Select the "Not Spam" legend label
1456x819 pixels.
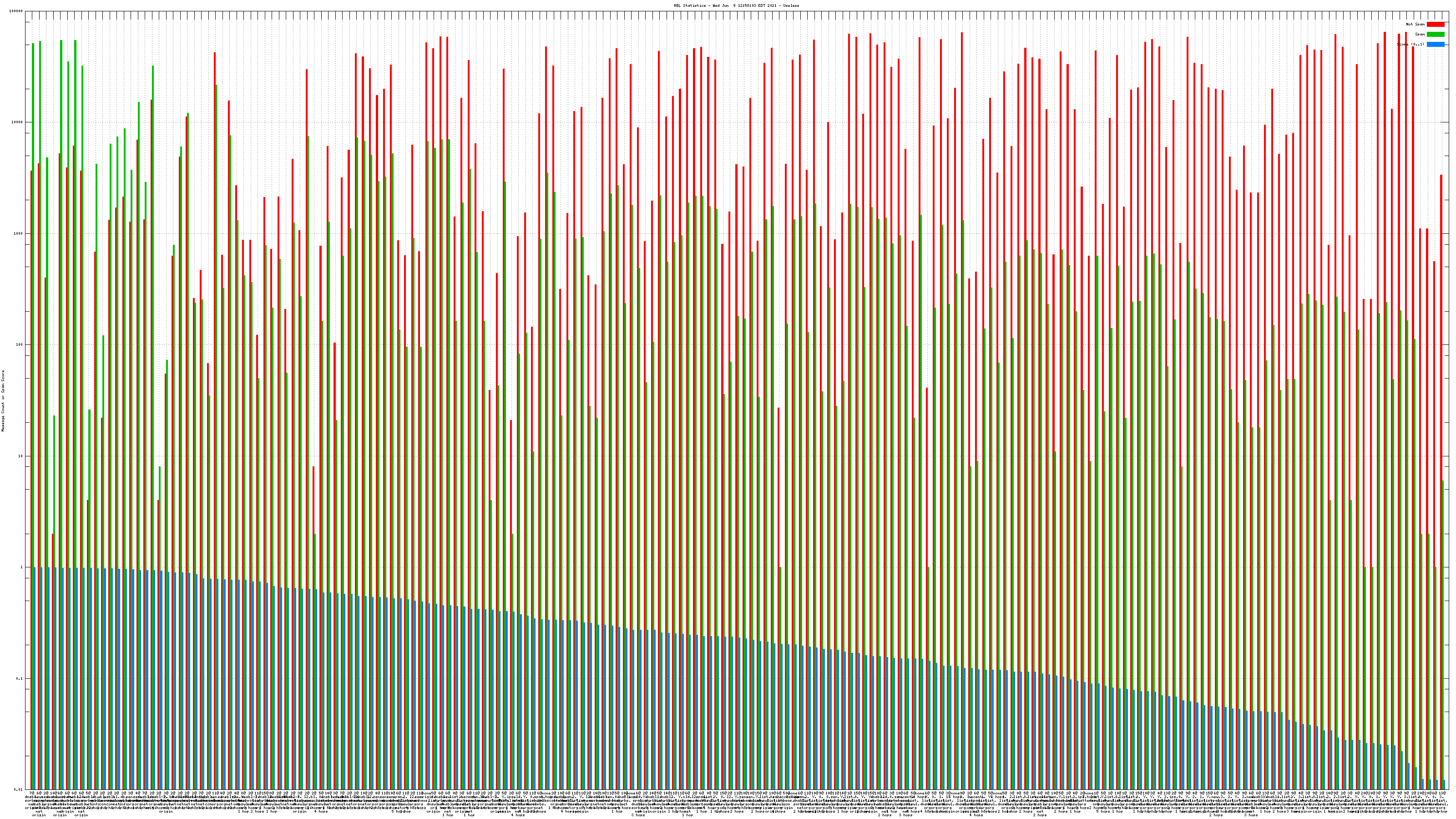(1416, 24)
